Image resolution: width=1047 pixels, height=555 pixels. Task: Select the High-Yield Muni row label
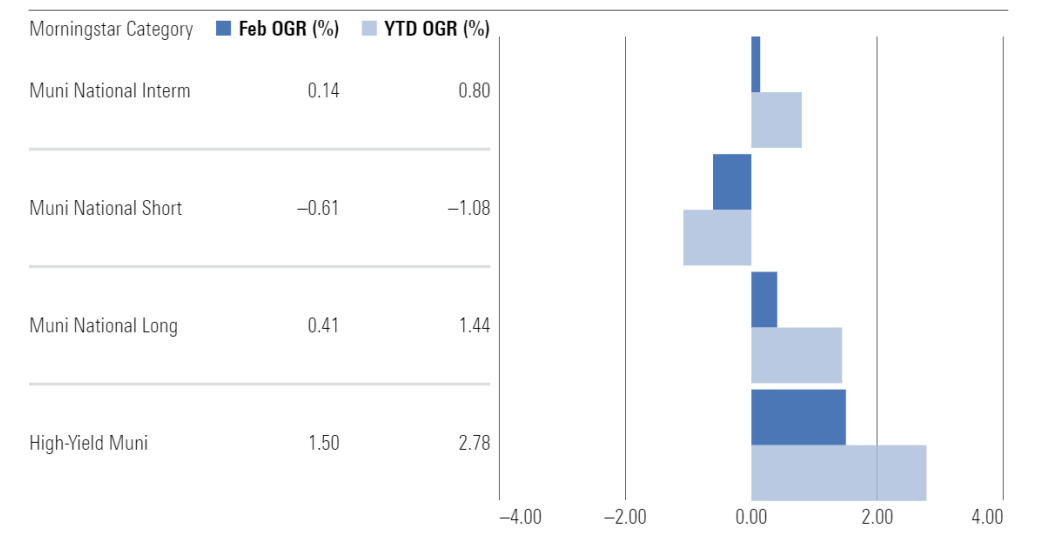89,442
